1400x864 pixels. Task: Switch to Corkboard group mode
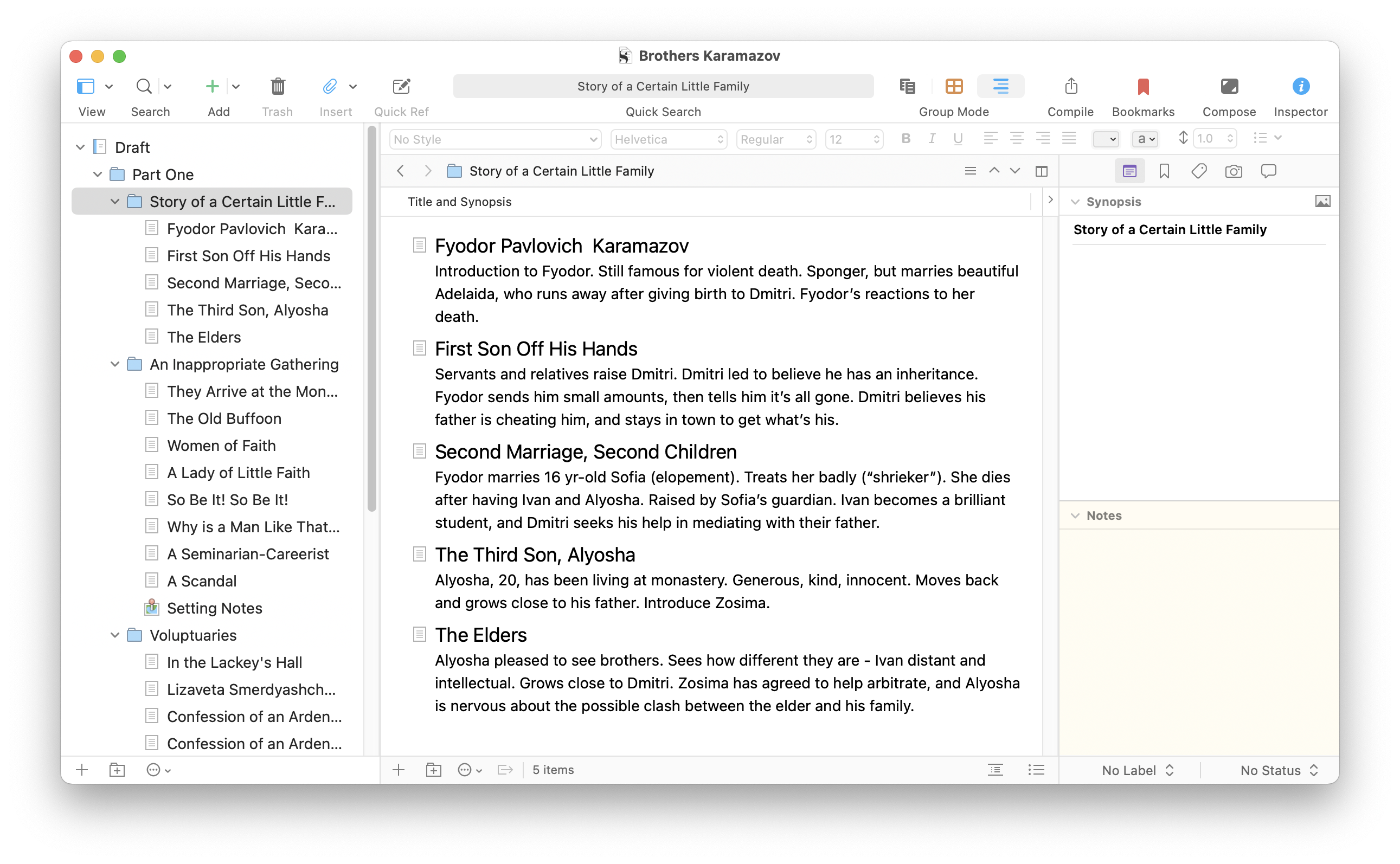(x=954, y=86)
